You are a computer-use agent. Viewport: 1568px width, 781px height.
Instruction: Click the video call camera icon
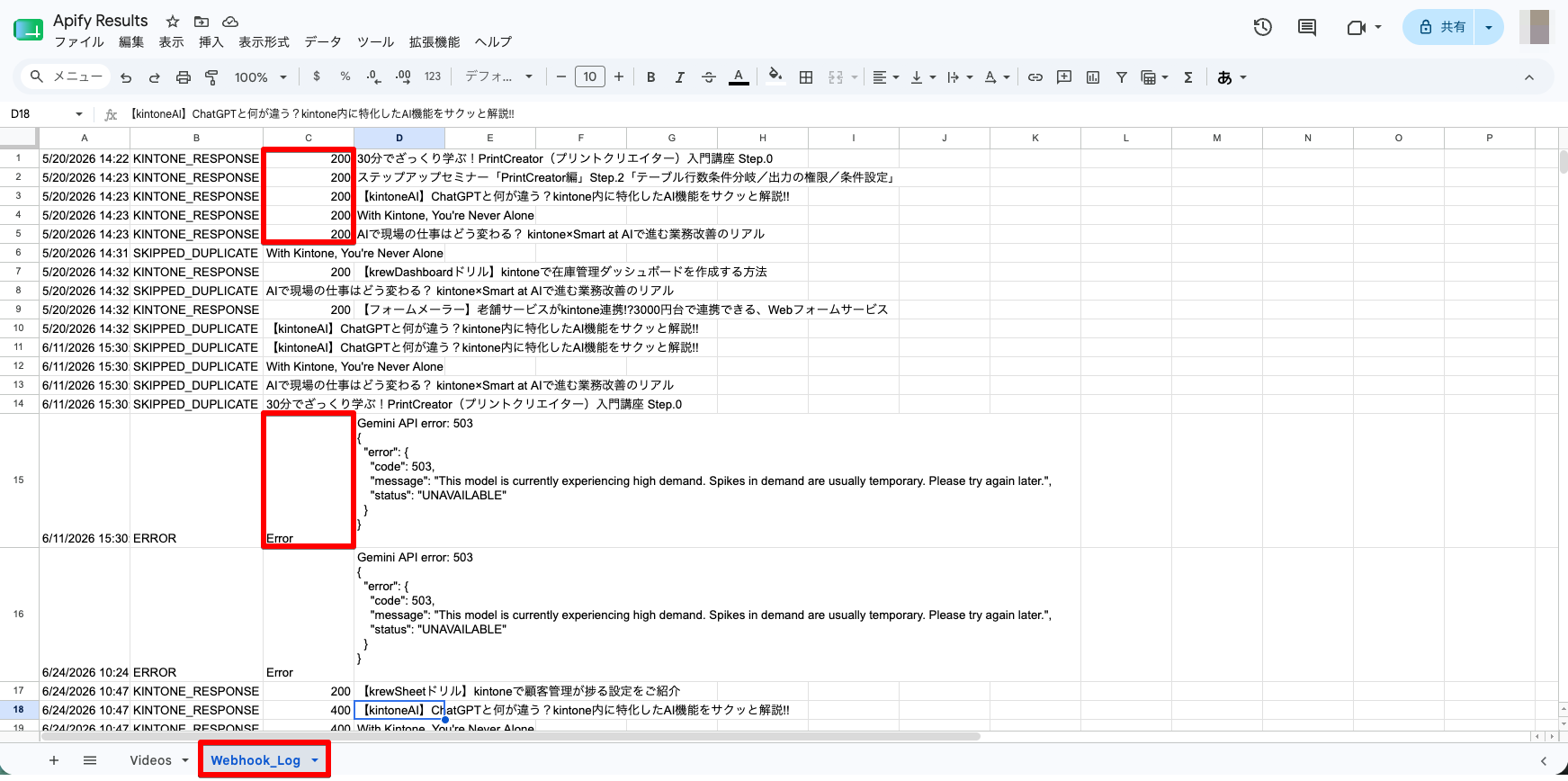click(x=1357, y=27)
